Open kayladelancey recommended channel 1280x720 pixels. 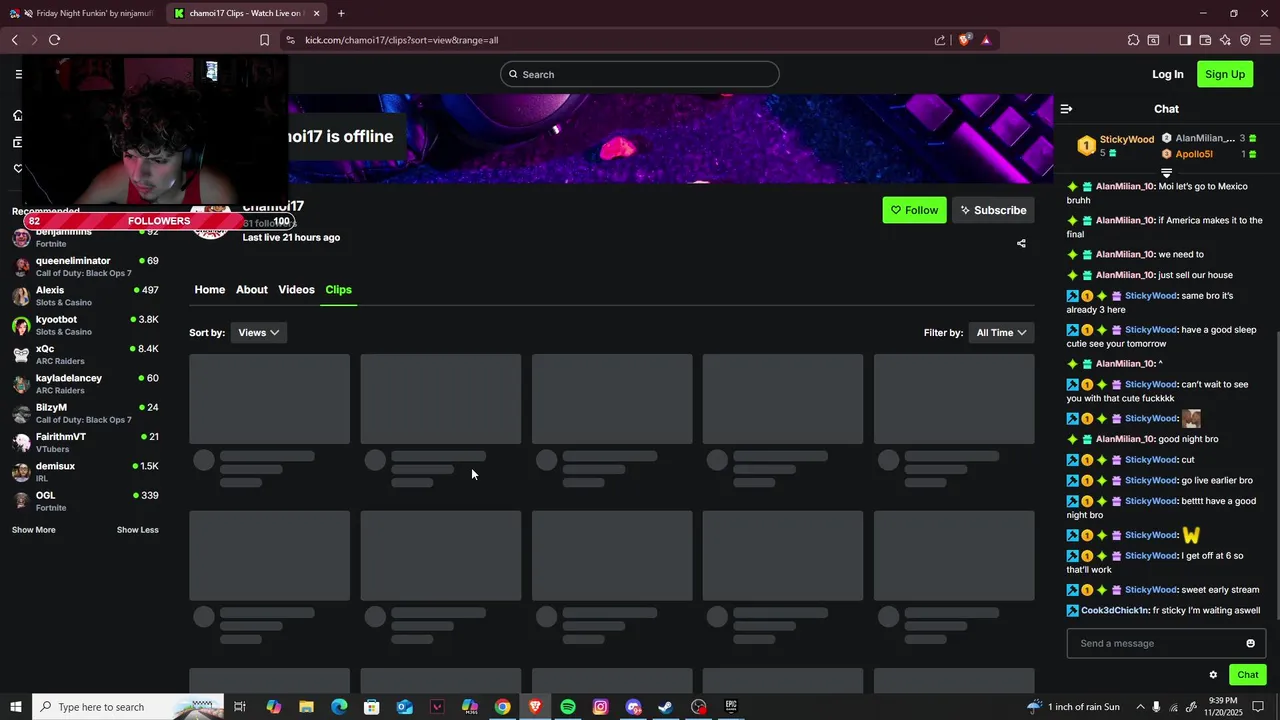tap(85, 384)
